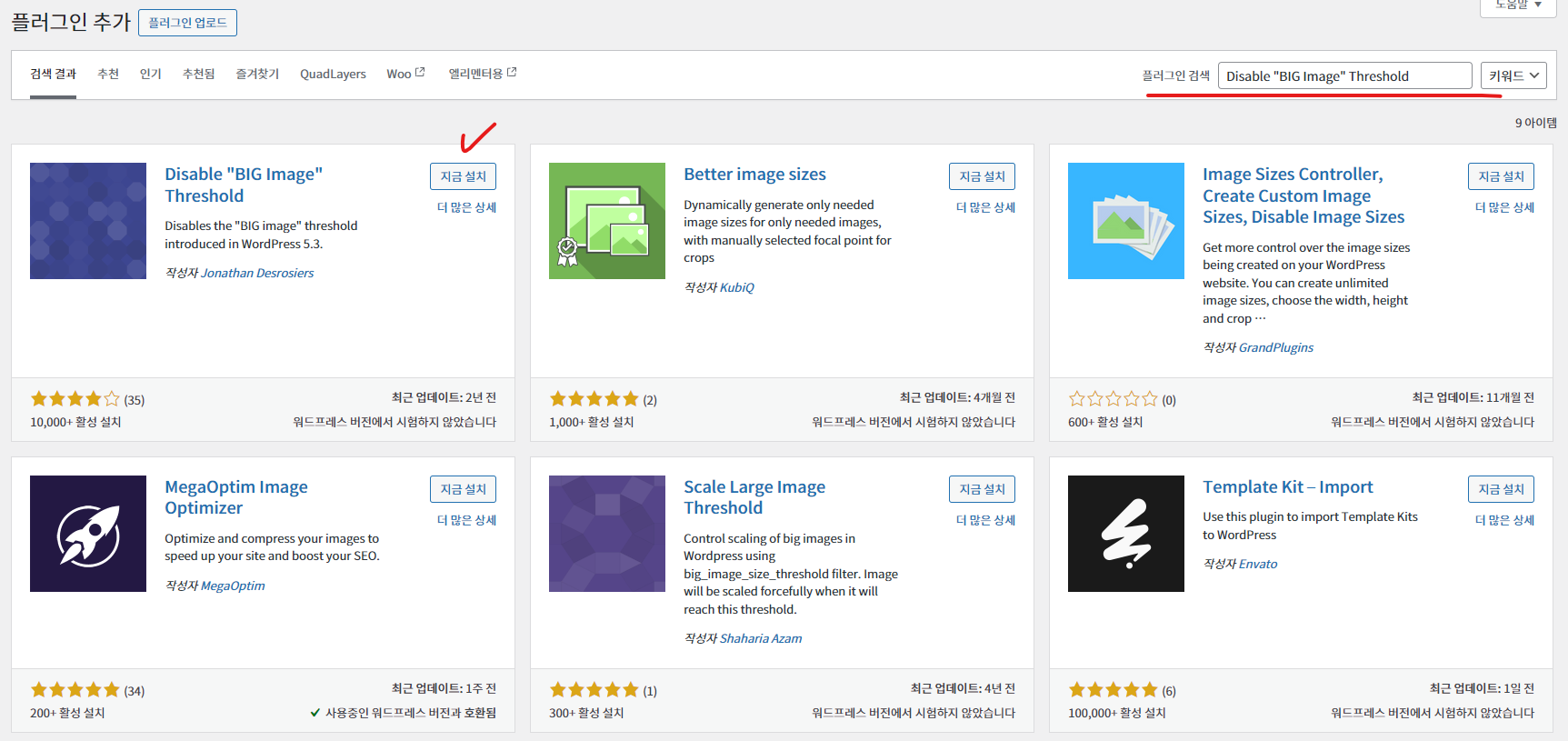Open the MegaOptim Image Optimizer title link

236,497
